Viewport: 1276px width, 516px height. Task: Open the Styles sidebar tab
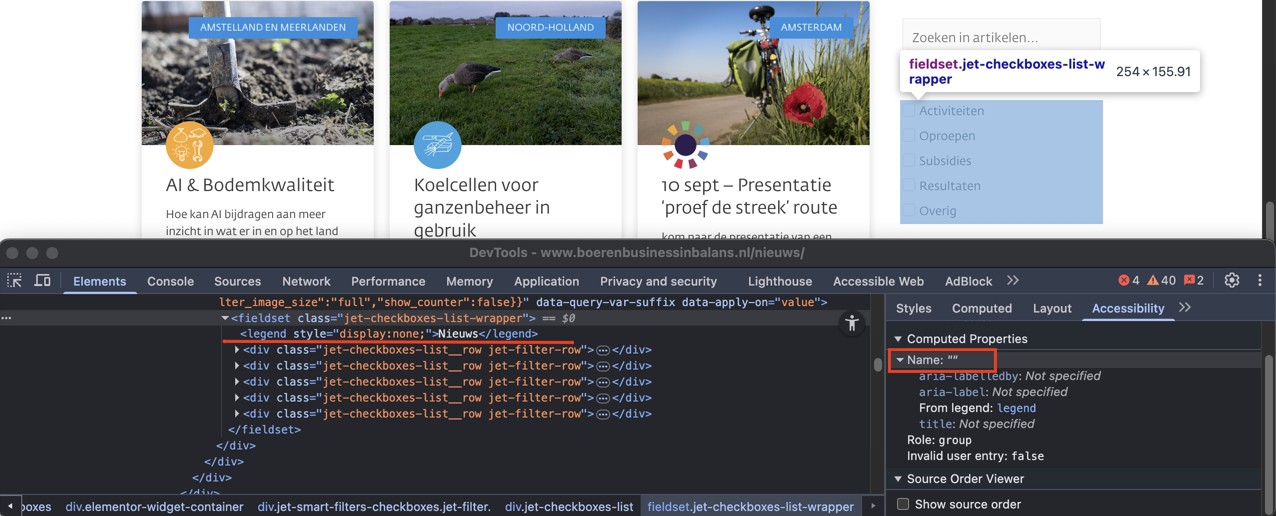coord(913,308)
